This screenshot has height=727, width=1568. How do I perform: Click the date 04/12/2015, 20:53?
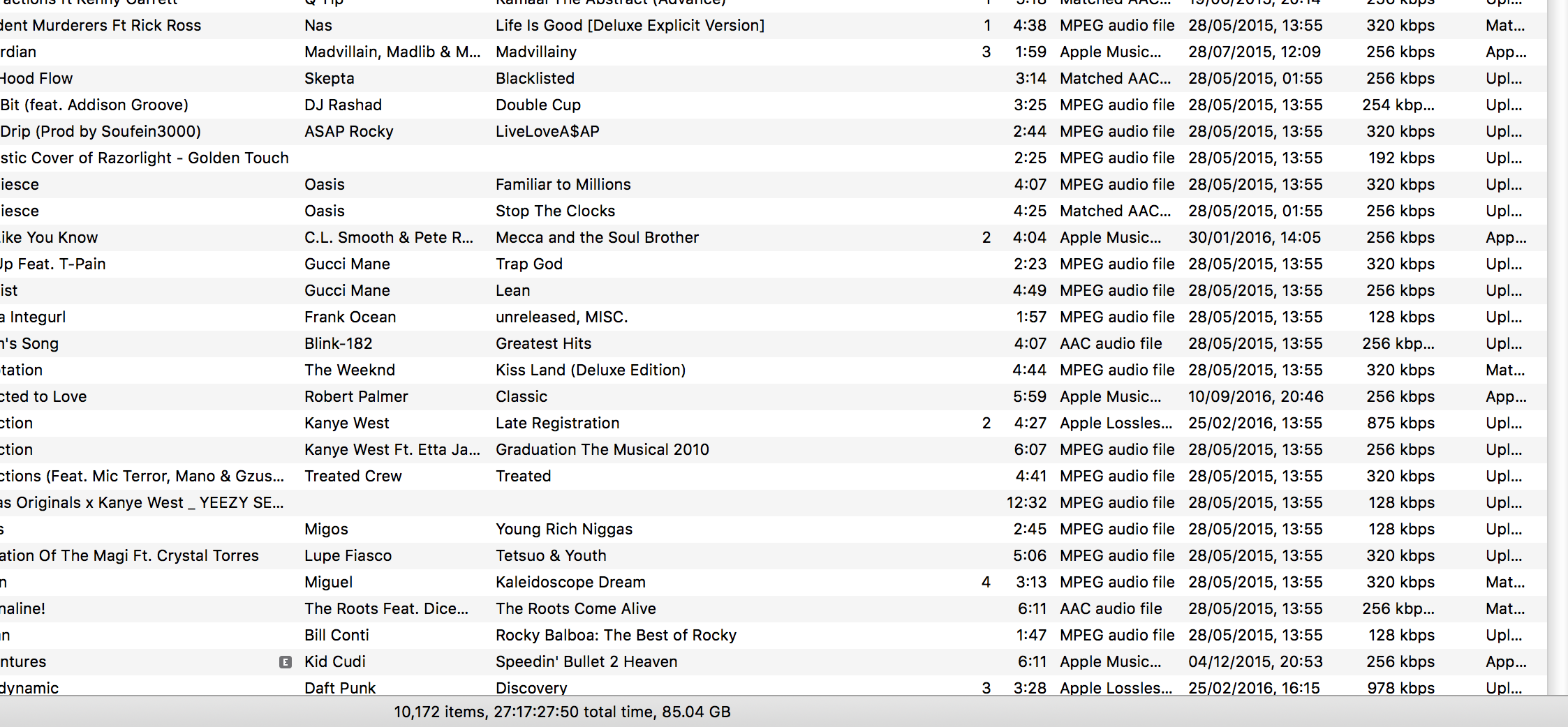(x=1255, y=662)
